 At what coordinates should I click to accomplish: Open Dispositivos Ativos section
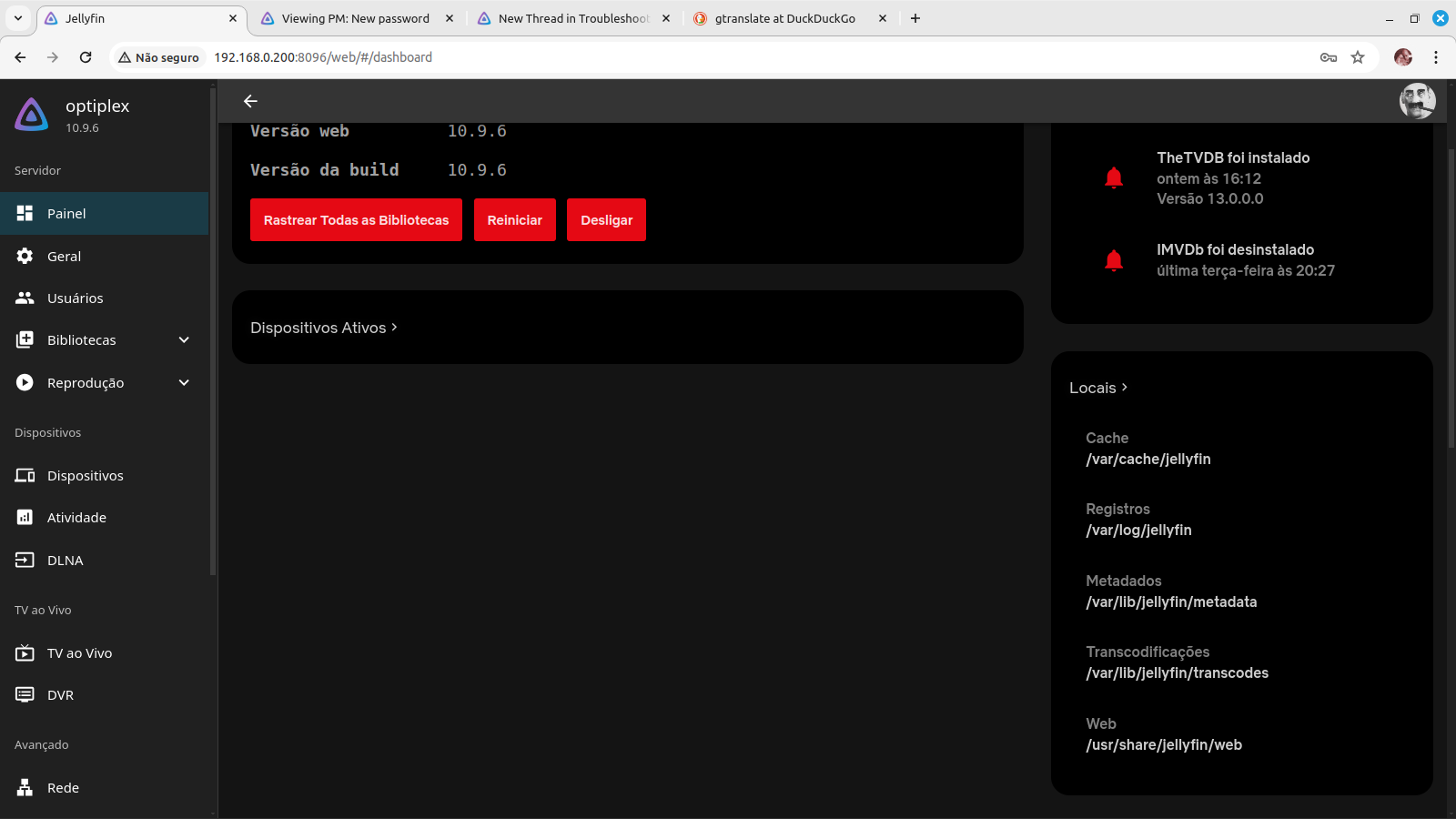coord(324,328)
